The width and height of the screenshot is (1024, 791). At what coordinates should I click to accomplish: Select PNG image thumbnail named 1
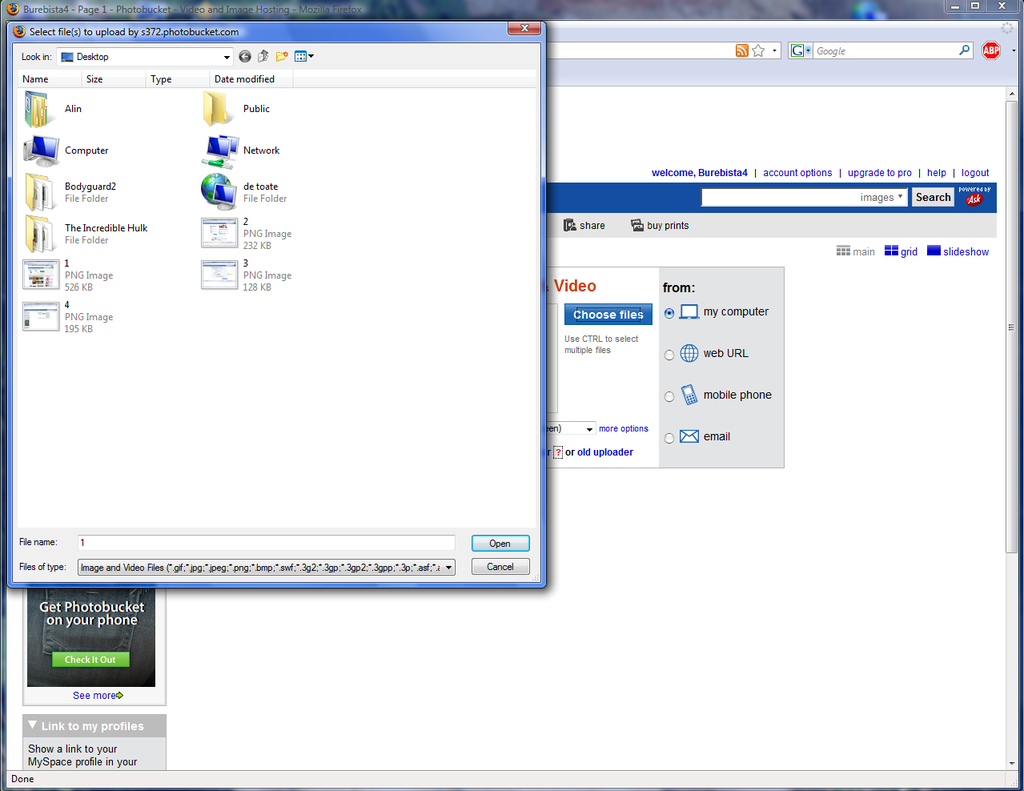(x=40, y=274)
